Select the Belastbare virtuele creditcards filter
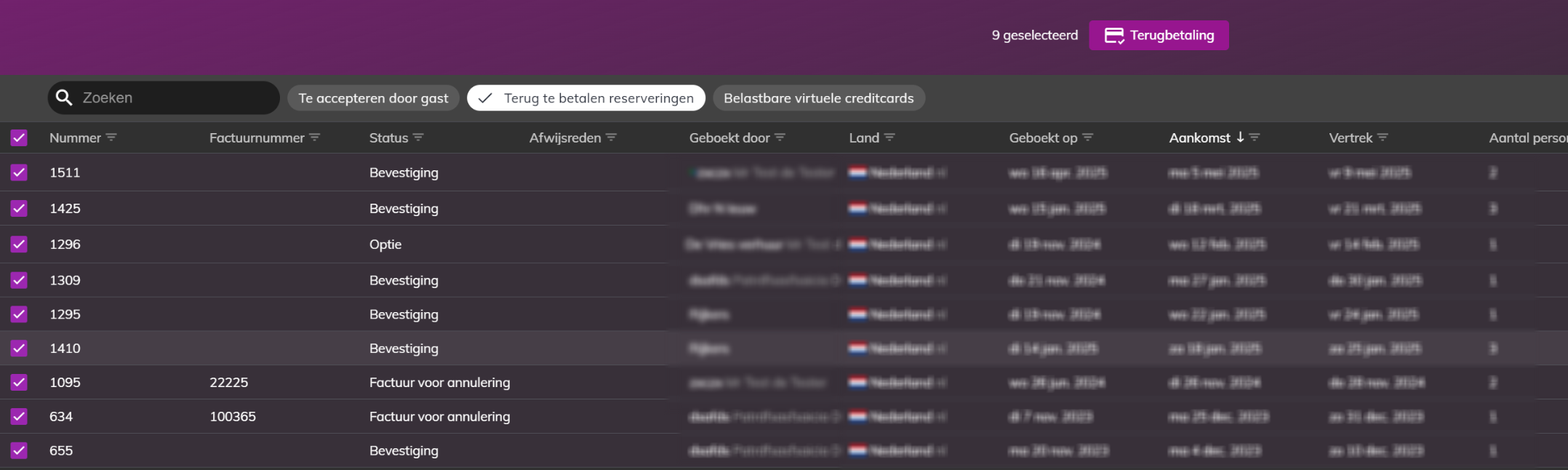 tap(819, 98)
